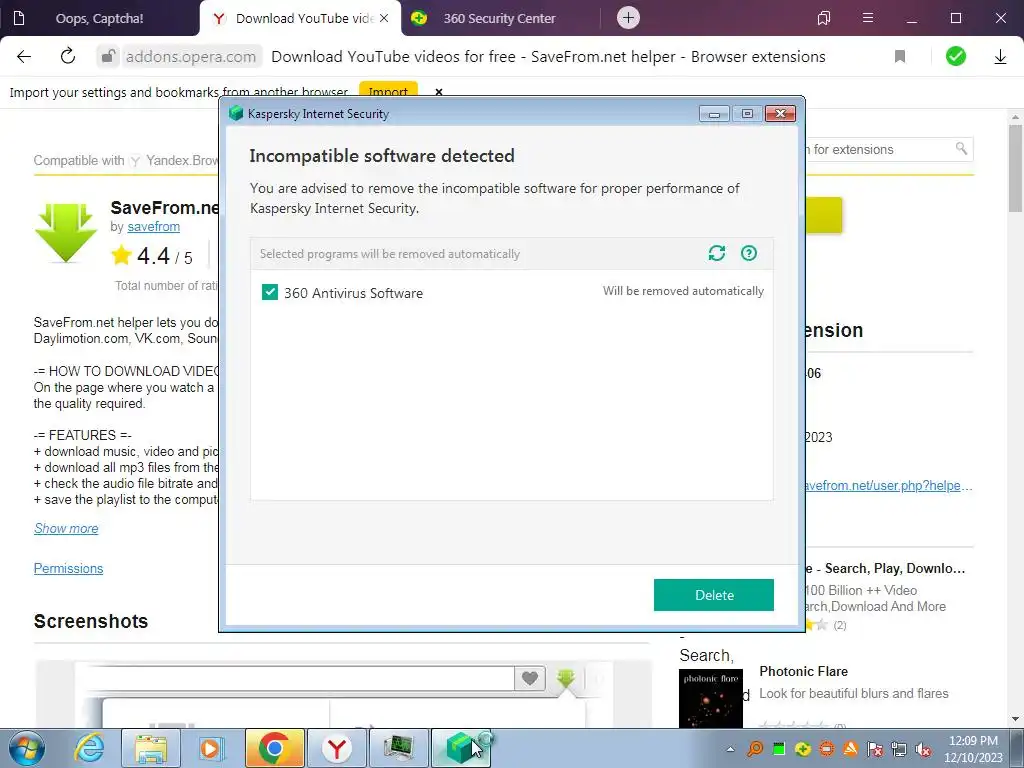The height and width of the screenshot is (768, 1024).
Task: Click the Screenshots heading
Action: tap(91, 621)
